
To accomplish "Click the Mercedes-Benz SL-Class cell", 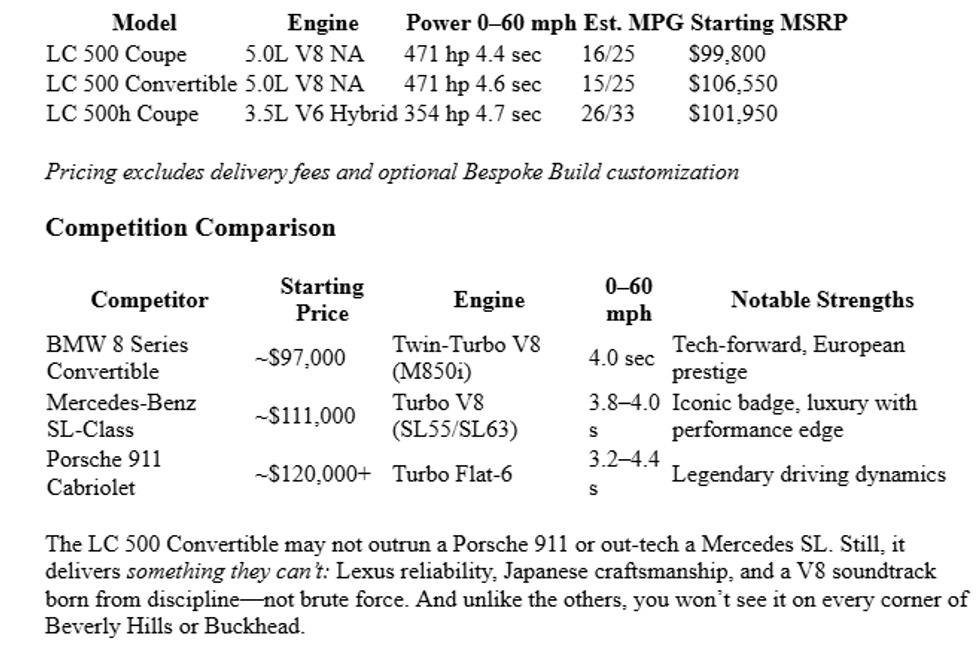I will coord(121,416).
